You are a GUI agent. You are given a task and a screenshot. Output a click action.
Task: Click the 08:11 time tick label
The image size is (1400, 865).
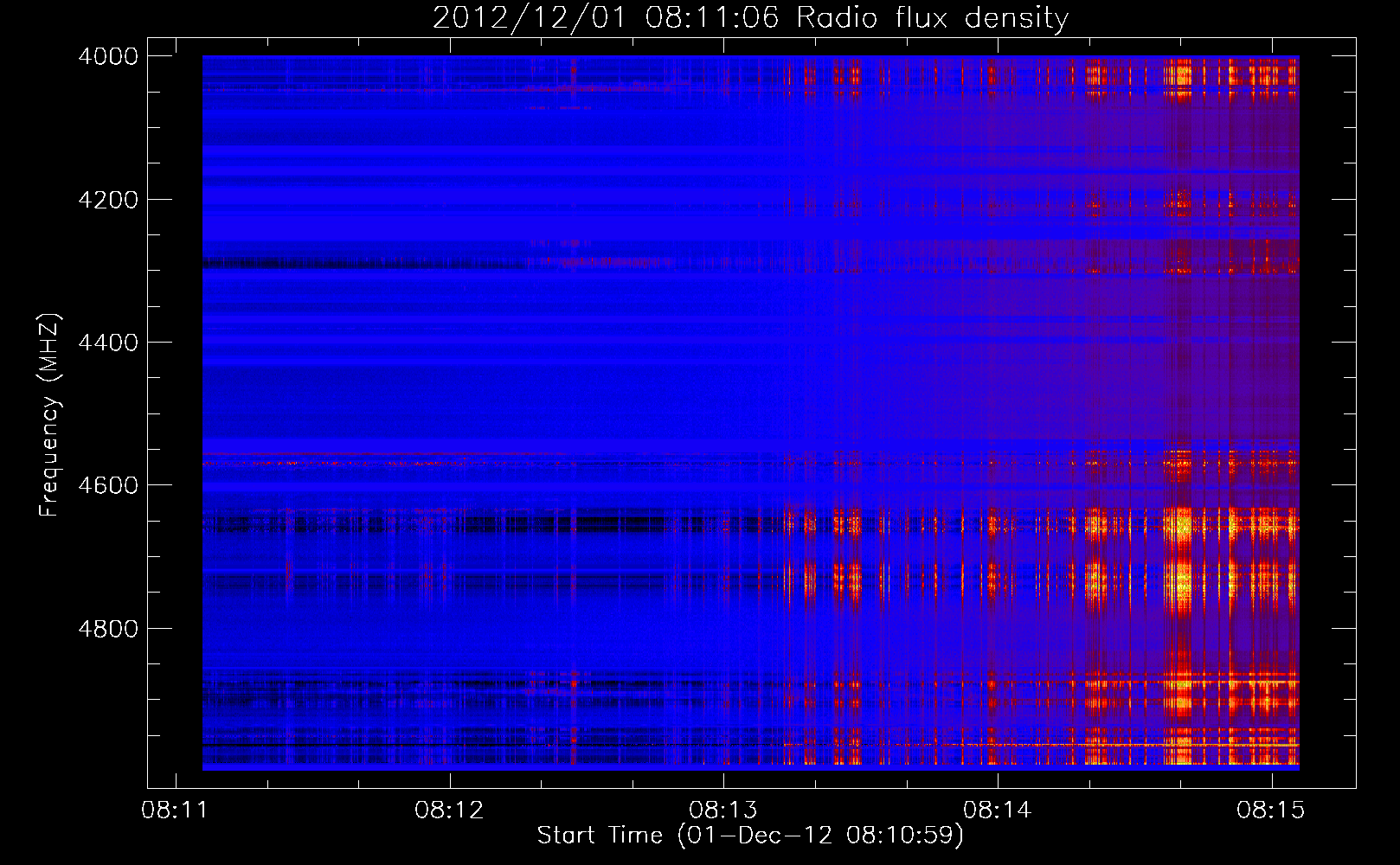[176, 811]
